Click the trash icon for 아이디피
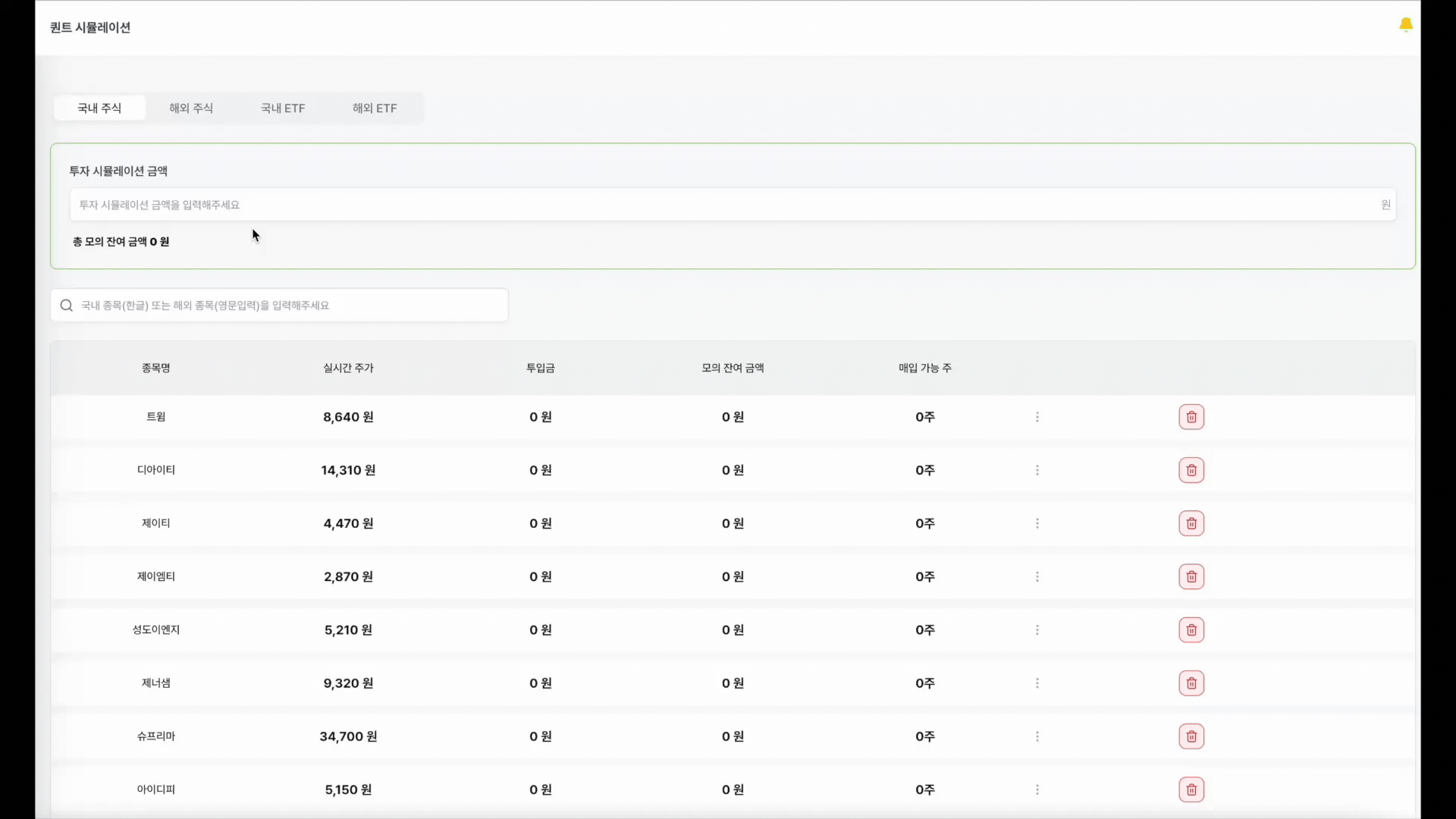Screen dimensions: 1456x819 [x=1191, y=789]
